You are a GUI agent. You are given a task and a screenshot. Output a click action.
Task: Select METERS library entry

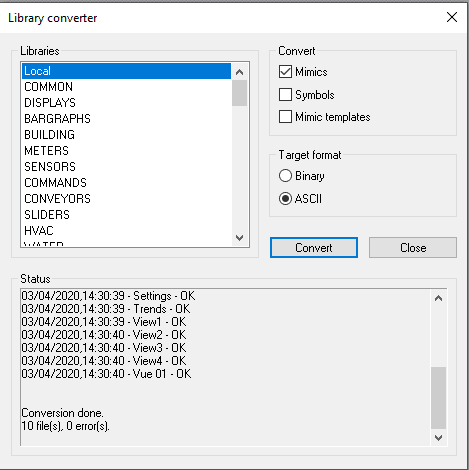(126, 151)
